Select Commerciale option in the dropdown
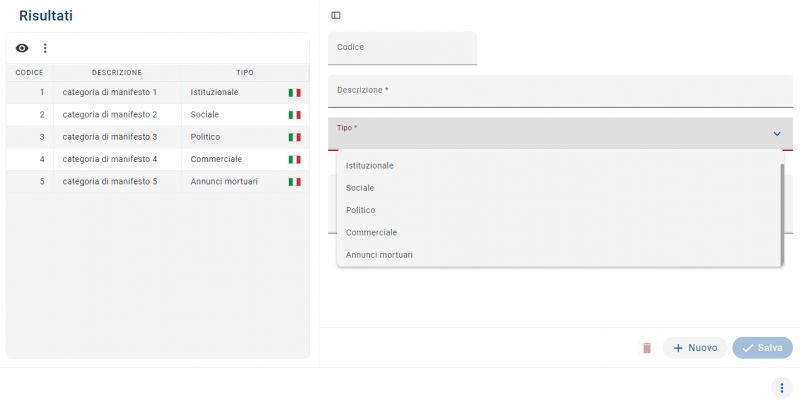800x405 pixels. click(x=371, y=232)
